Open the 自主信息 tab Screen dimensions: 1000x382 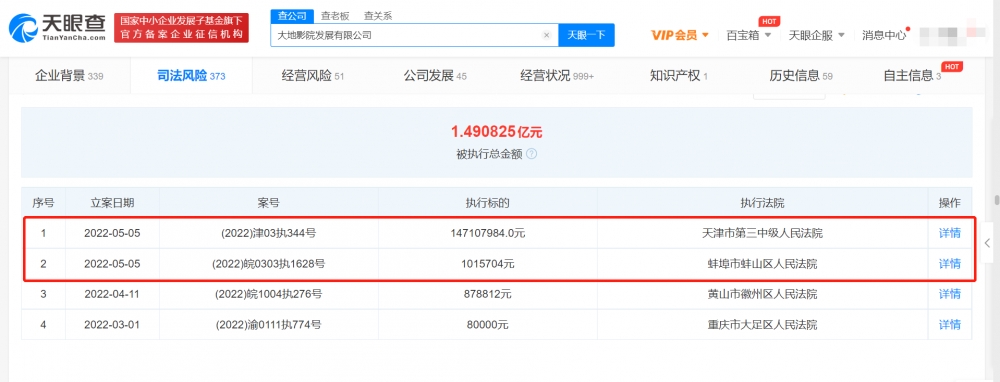click(913, 76)
